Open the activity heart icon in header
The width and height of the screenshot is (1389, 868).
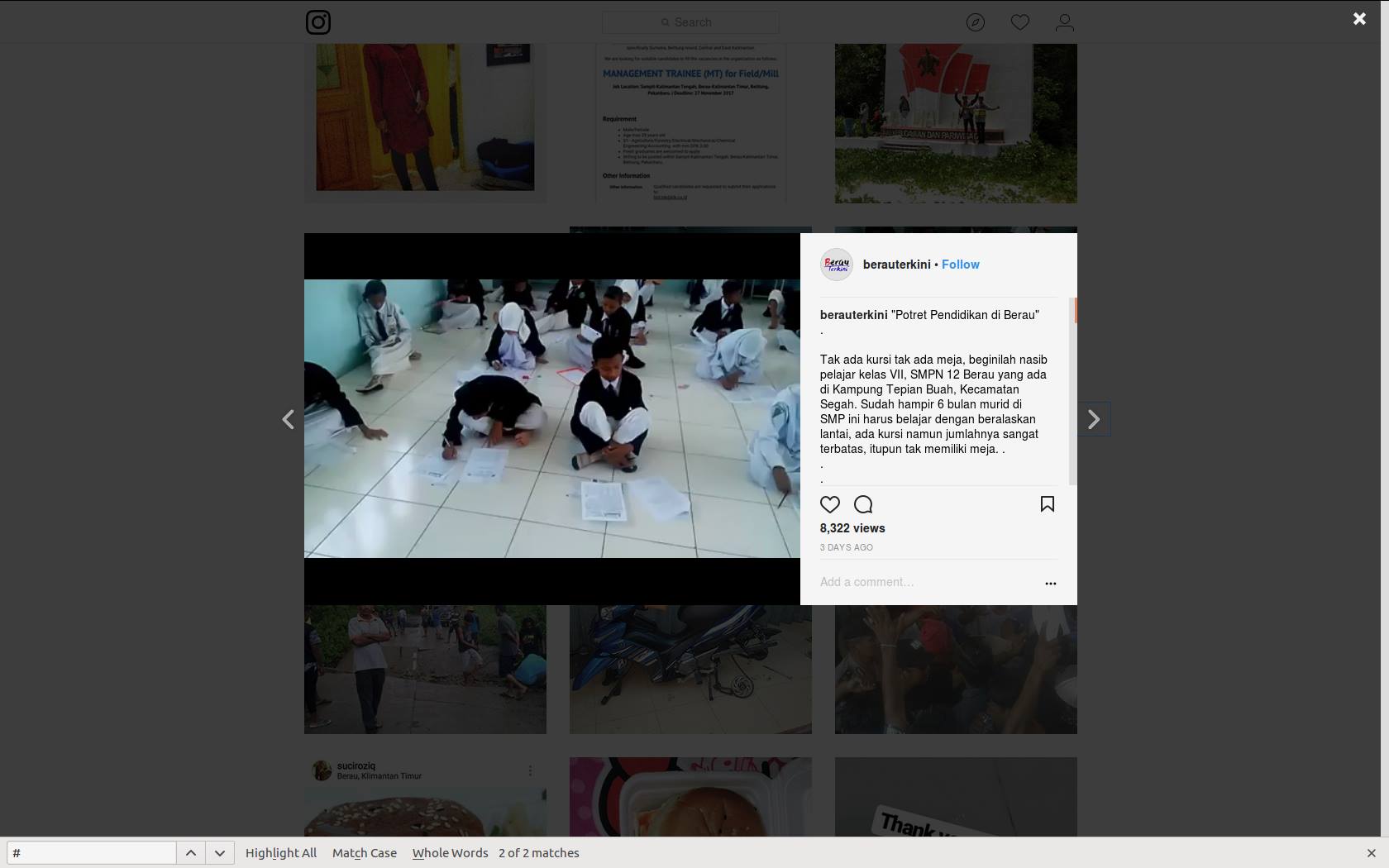[1020, 22]
